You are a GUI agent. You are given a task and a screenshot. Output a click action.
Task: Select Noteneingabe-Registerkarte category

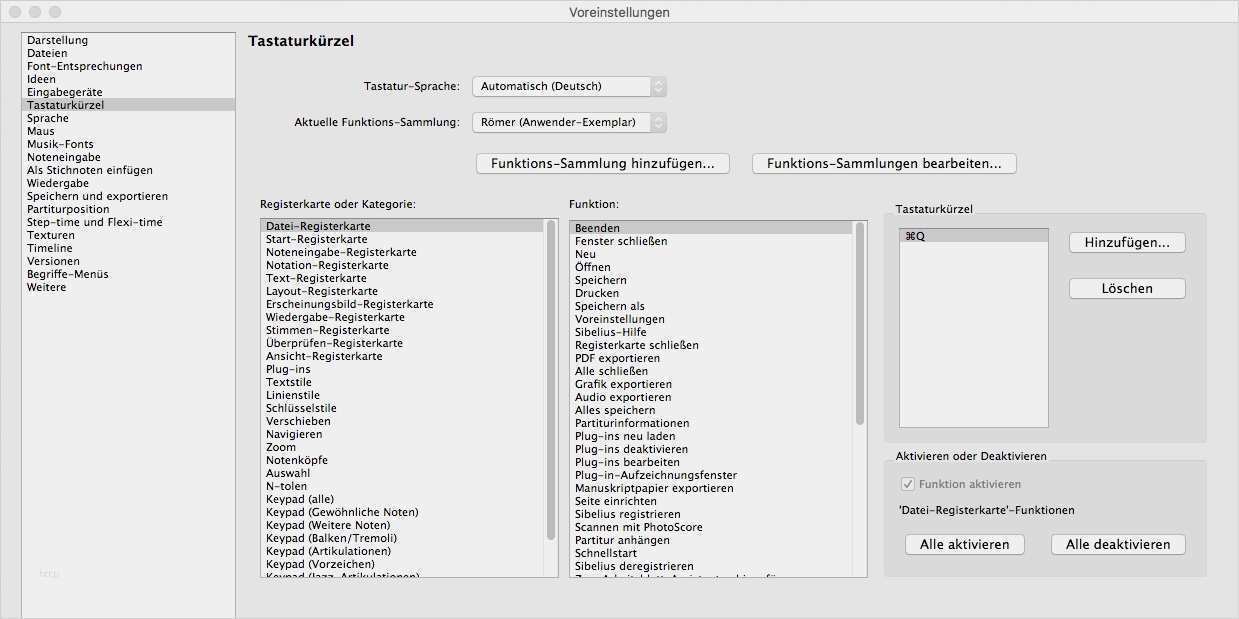tap(403, 253)
